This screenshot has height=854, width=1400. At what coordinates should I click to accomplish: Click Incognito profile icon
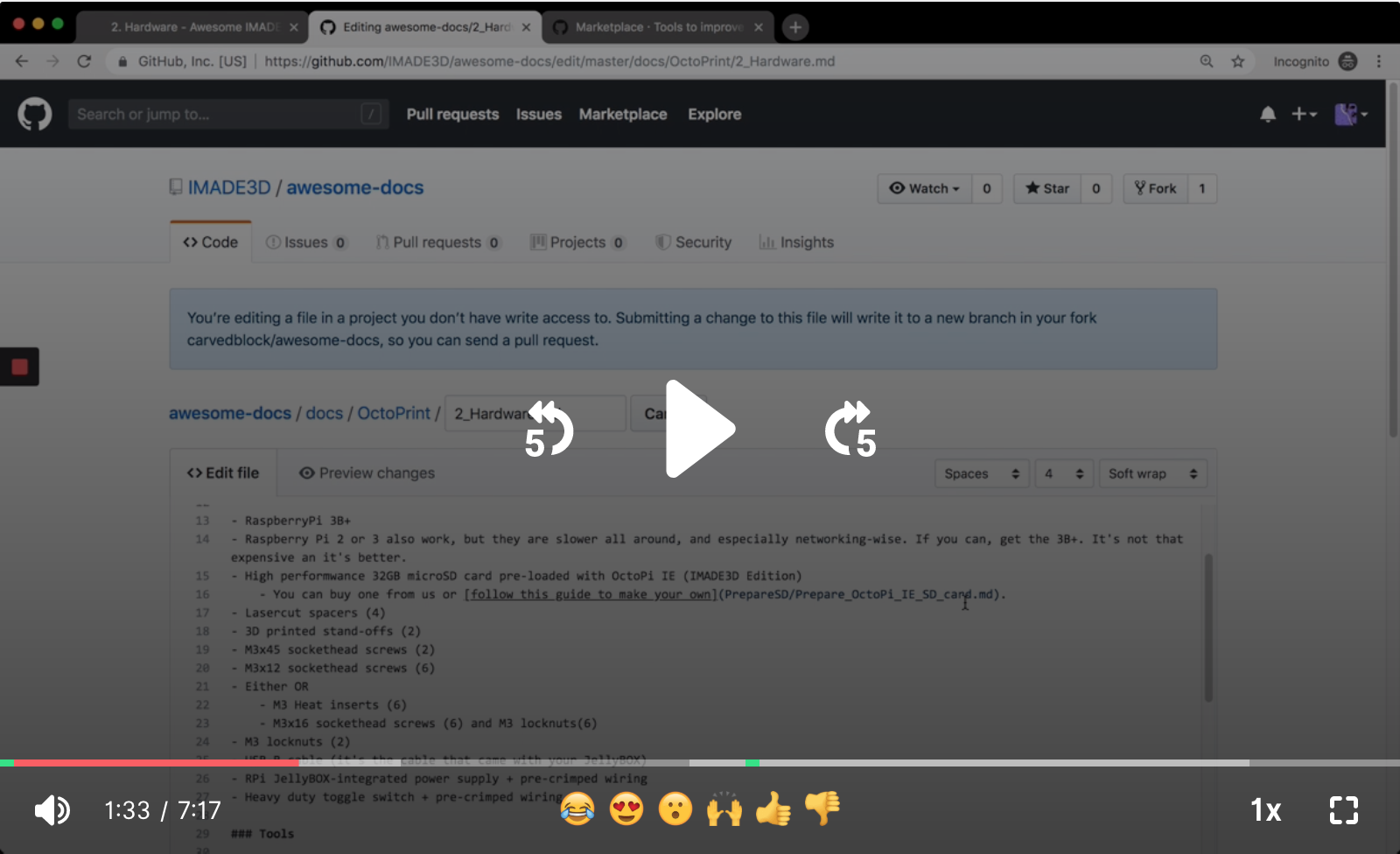[1348, 61]
